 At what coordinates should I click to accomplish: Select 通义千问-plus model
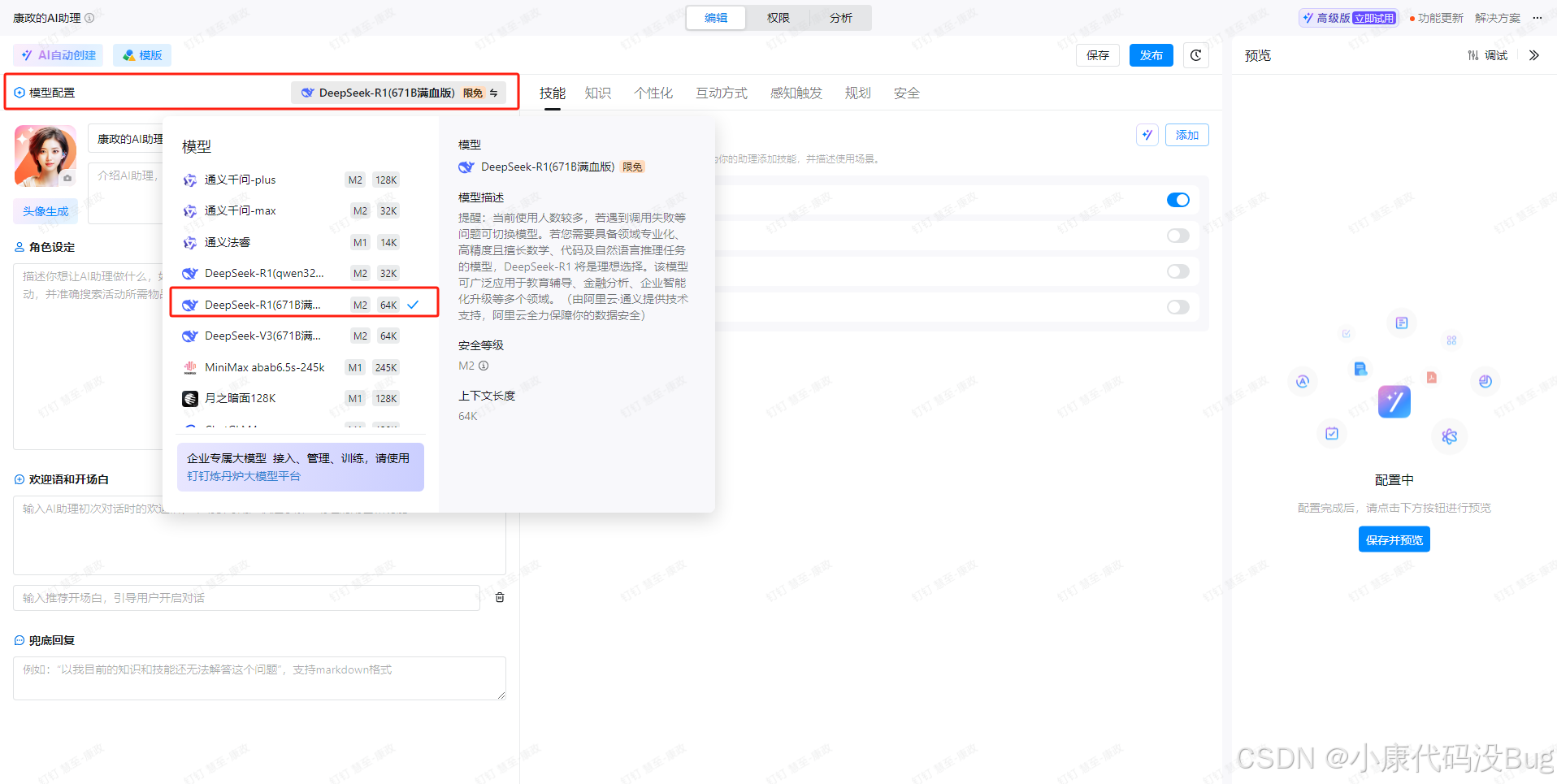coord(301,180)
